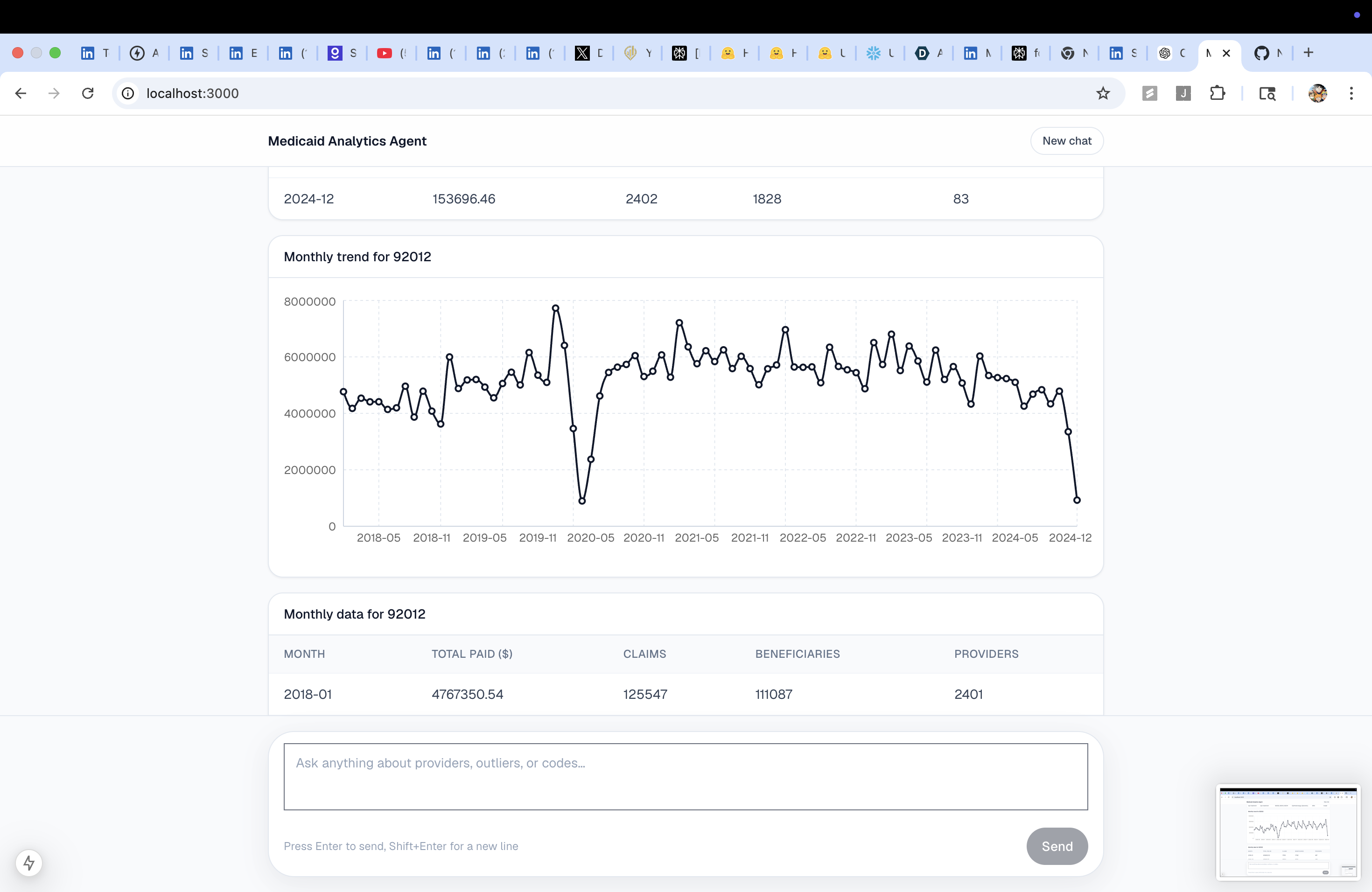The height and width of the screenshot is (892, 1372).
Task: Click the Send button
Action: pos(1057,846)
